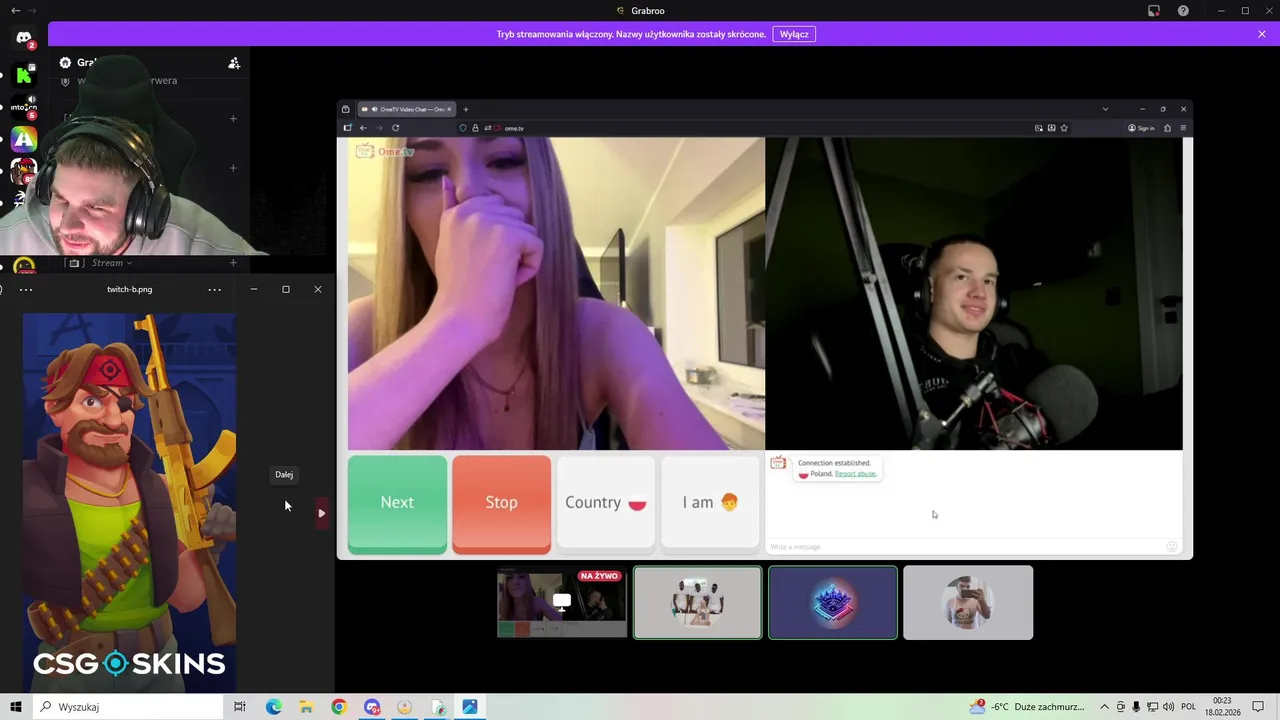Open the weather widget showing -6°C

coord(1027,707)
